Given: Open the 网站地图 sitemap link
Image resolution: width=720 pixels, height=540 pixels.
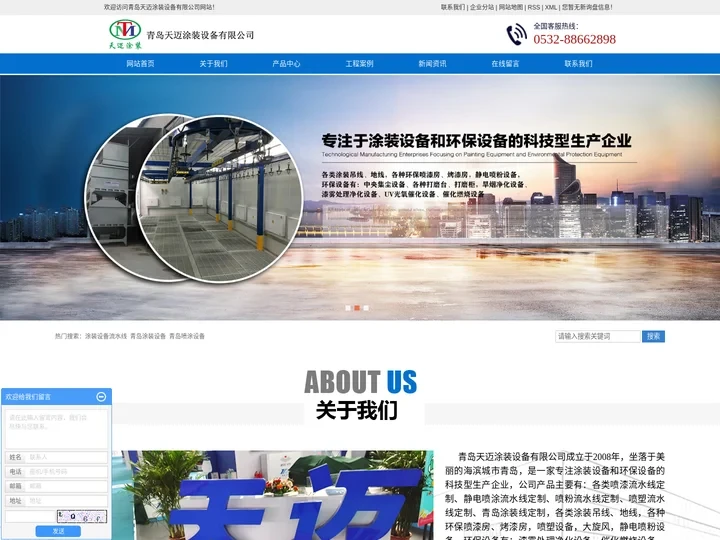Looking at the screenshot, I should (x=511, y=7).
